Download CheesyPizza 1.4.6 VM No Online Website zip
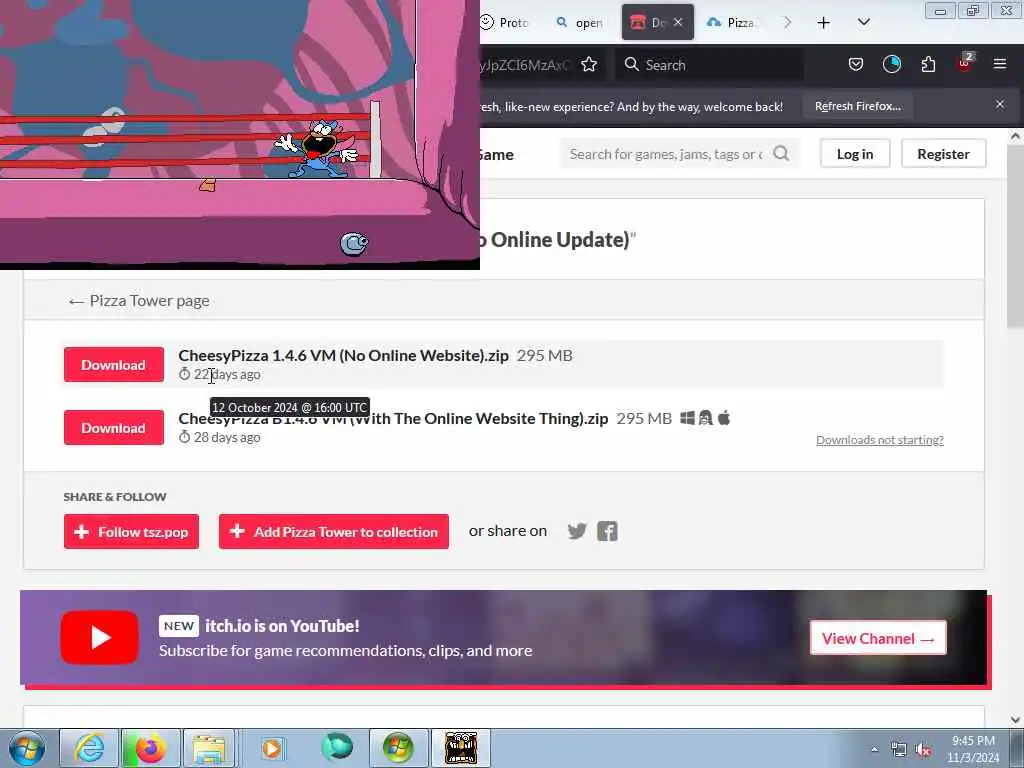1024x768 pixels. (114, 364)
